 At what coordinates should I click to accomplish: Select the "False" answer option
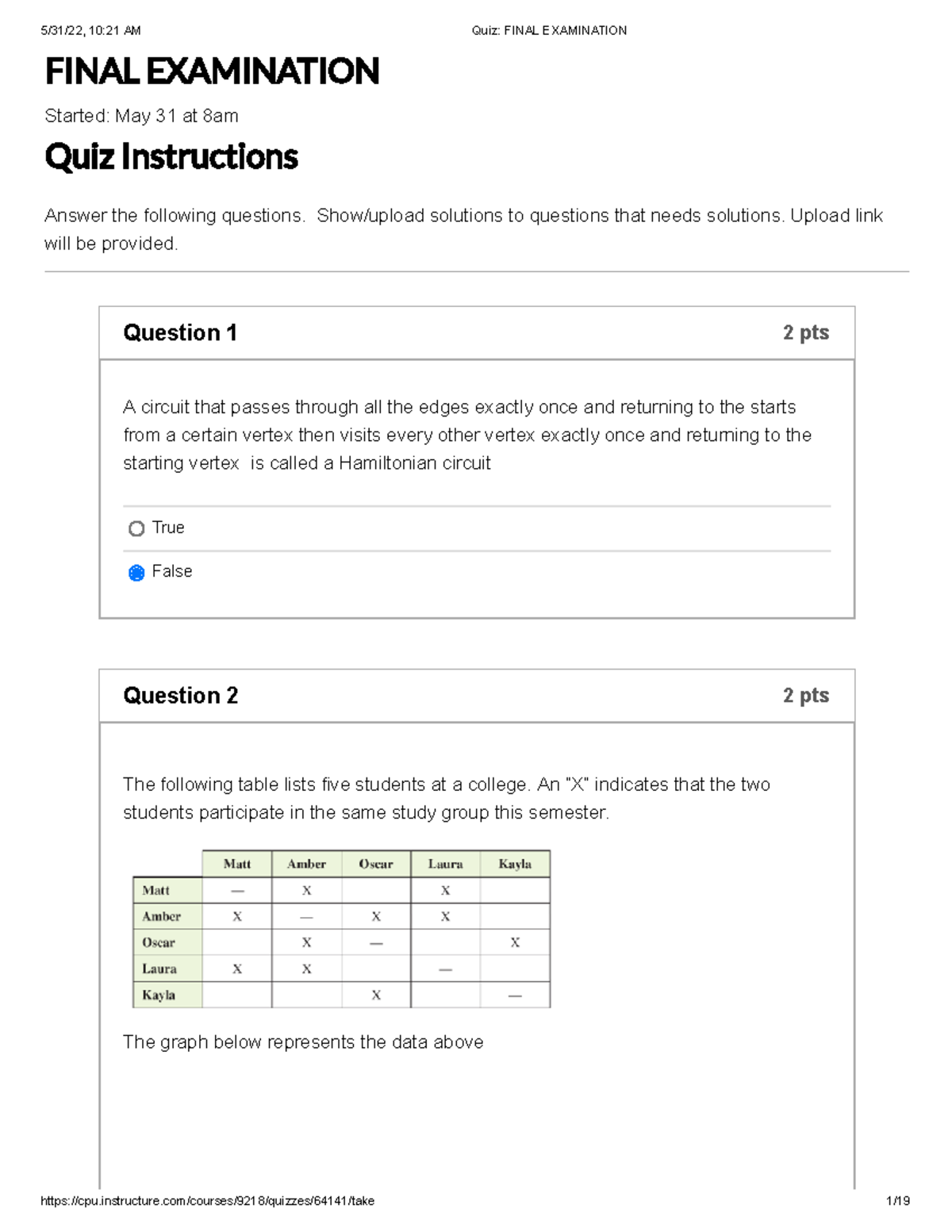172,570
